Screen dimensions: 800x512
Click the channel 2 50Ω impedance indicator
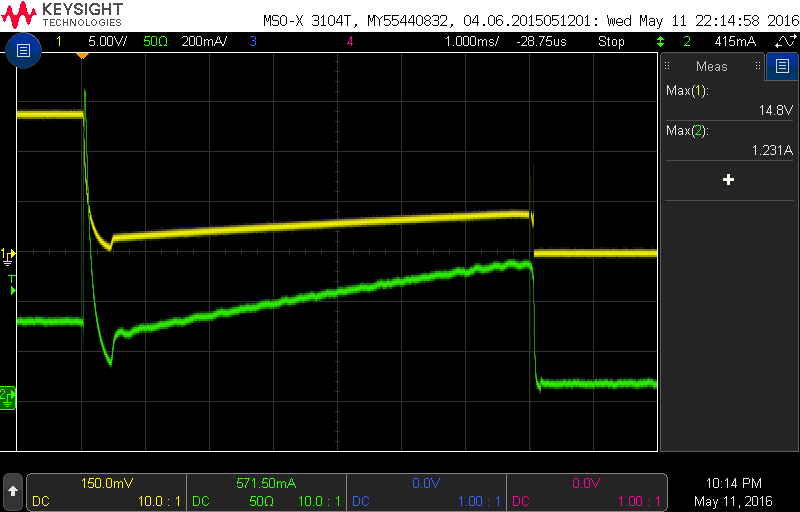156,41
